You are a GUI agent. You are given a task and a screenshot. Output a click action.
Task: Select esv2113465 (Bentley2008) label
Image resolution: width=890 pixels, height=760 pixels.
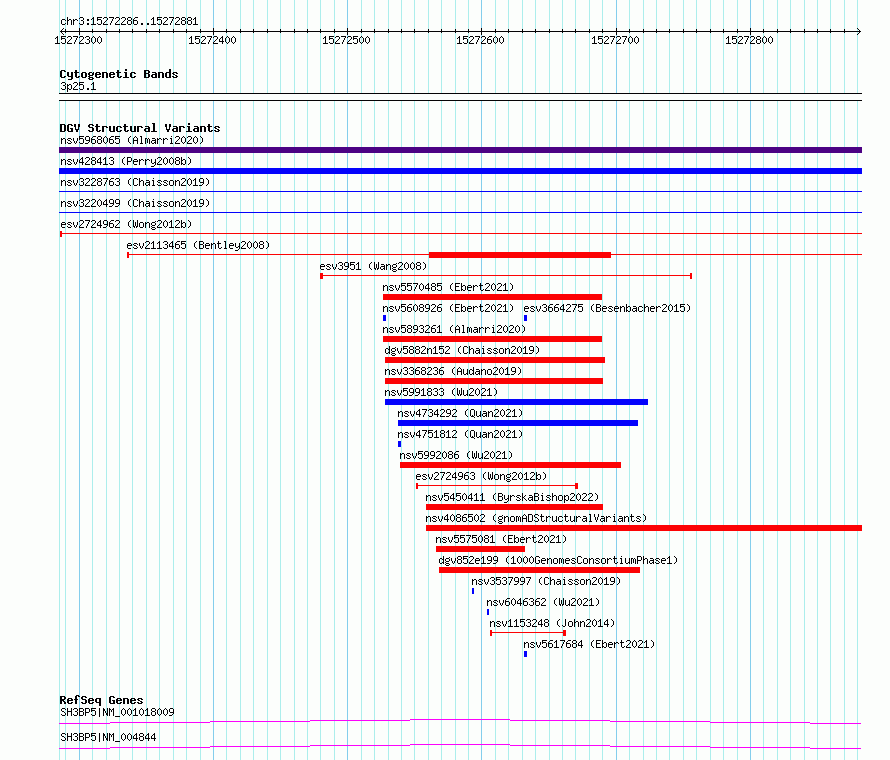198,245
